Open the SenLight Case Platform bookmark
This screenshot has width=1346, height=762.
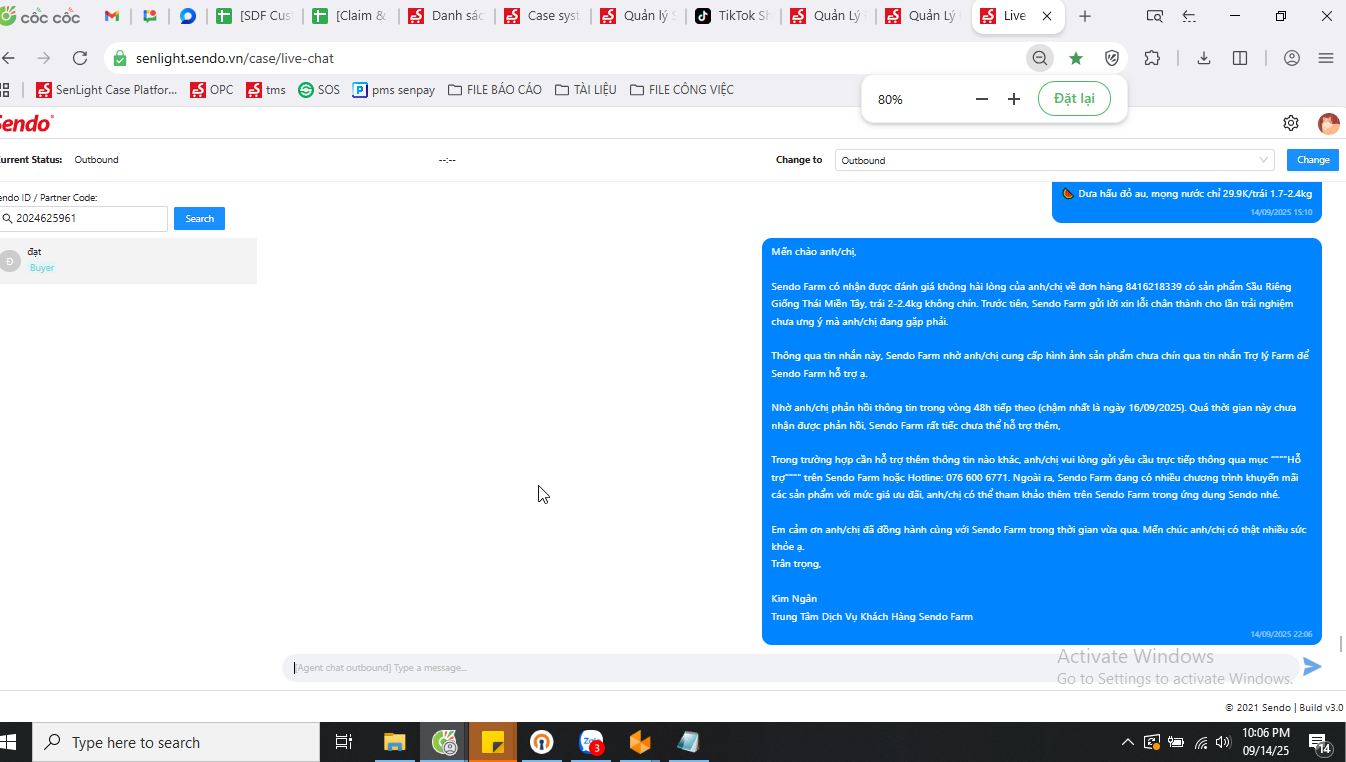pos(106,90)
